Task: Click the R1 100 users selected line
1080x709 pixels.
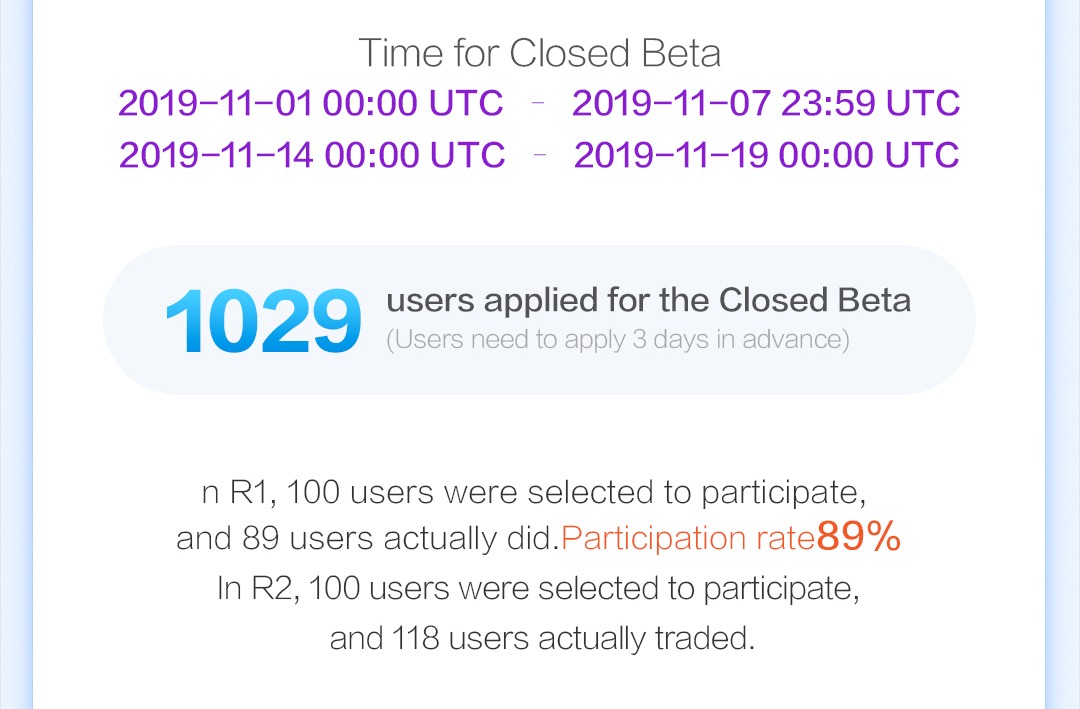Action: coord(533,492)
